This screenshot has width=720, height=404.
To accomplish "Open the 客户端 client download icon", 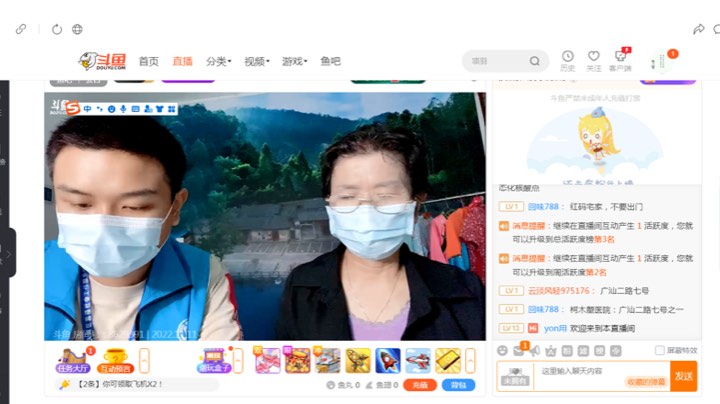I will tap(620, 60).
